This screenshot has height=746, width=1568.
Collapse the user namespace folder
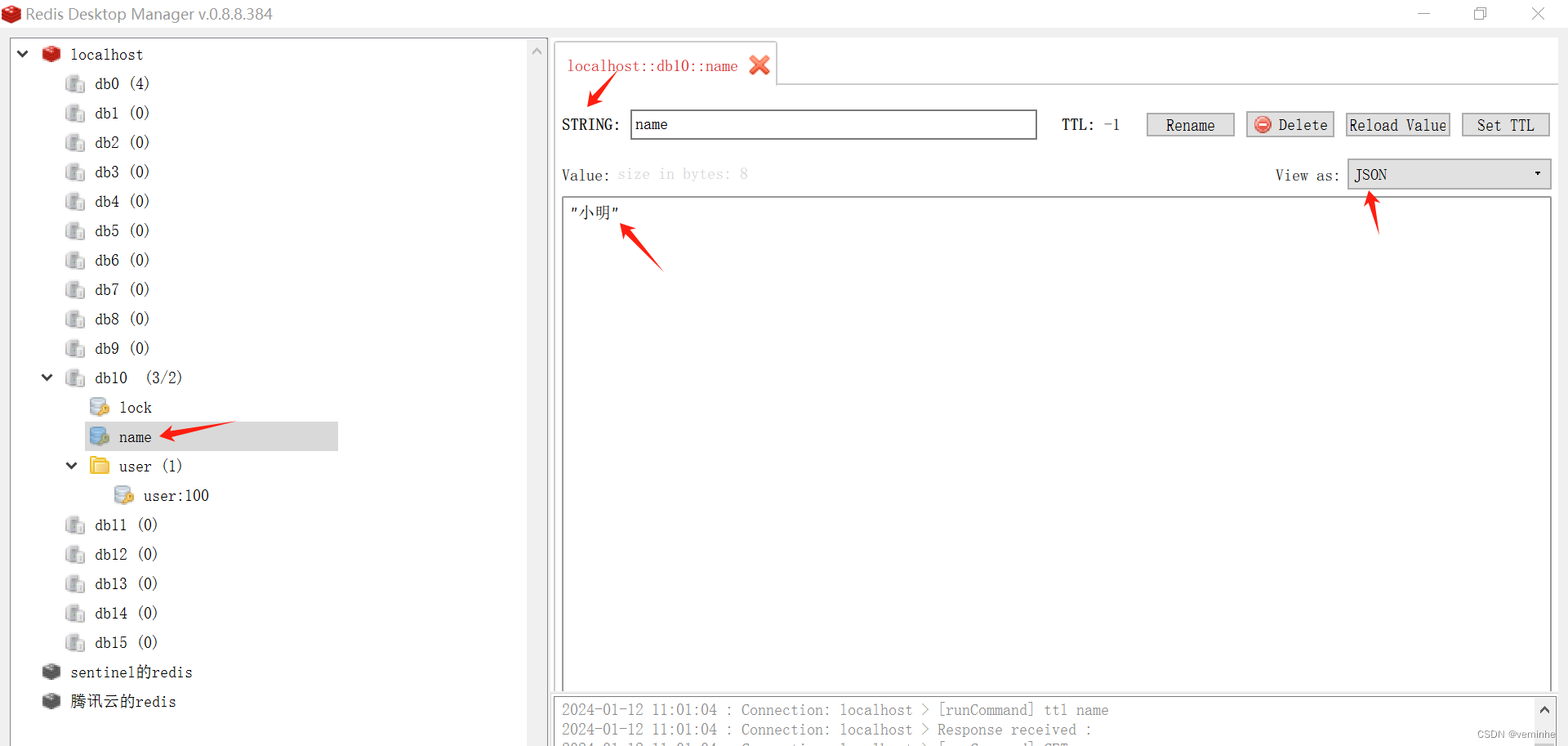(x=72, y=466)
